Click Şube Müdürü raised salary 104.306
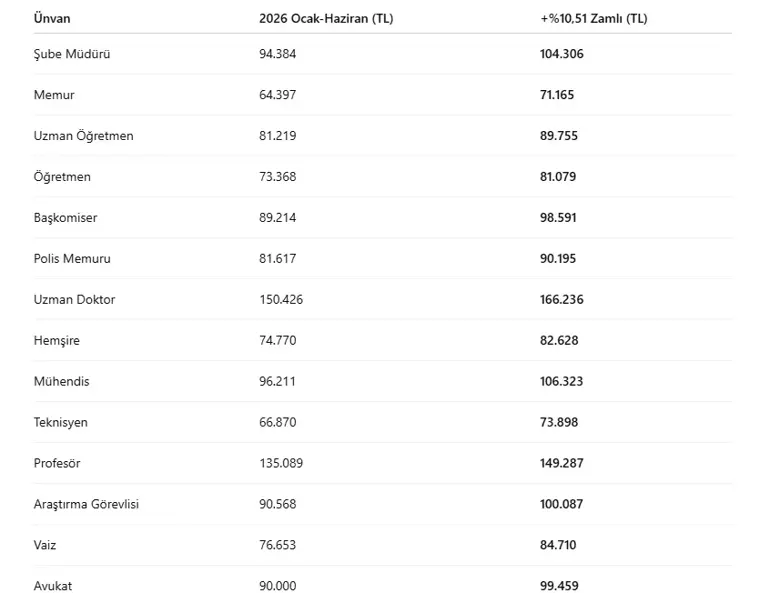 click(562, 54)
